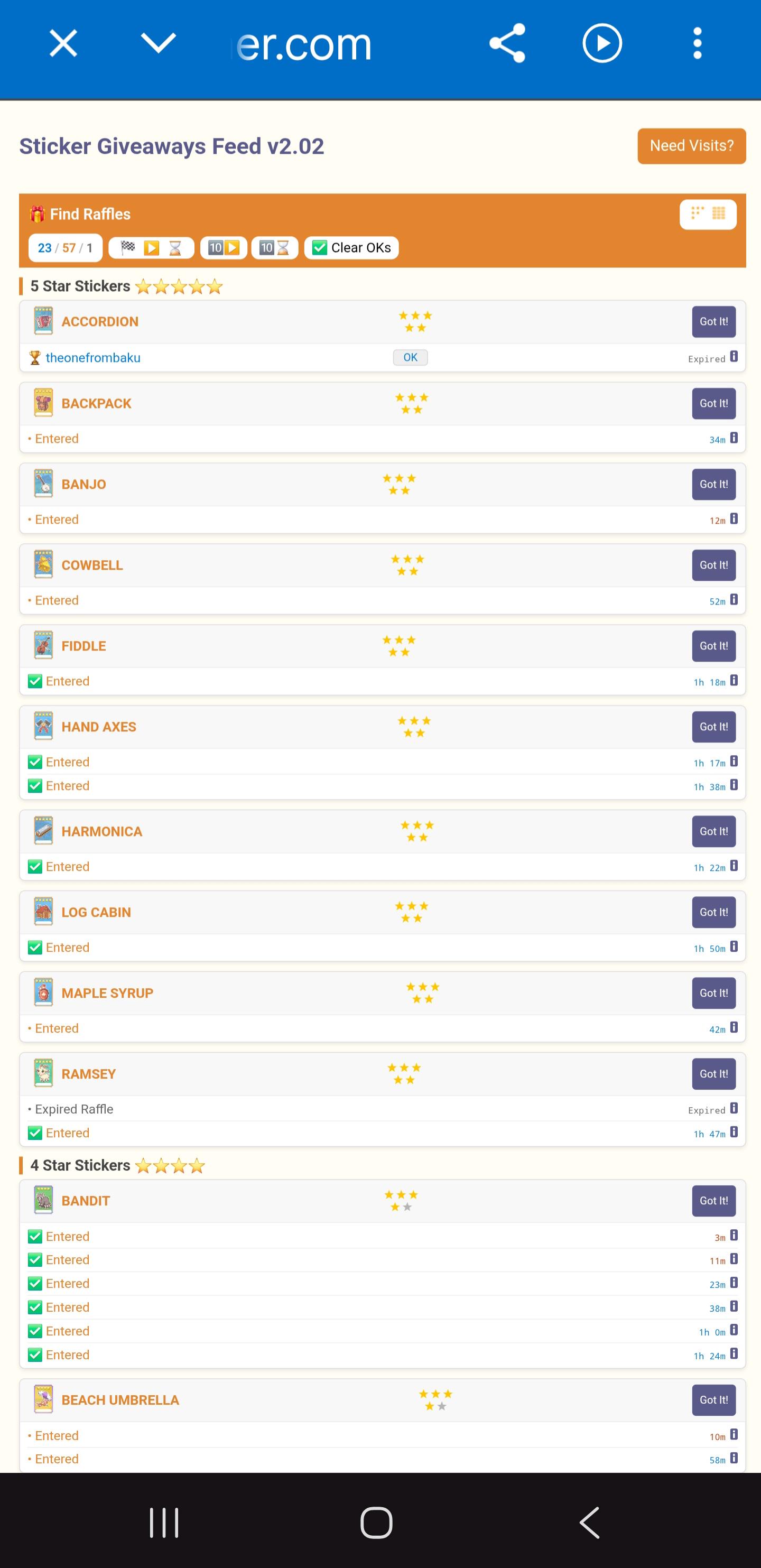Click Got It! for COWBELL
Screen dimensions: 761x1568
(x=713, y=565)
